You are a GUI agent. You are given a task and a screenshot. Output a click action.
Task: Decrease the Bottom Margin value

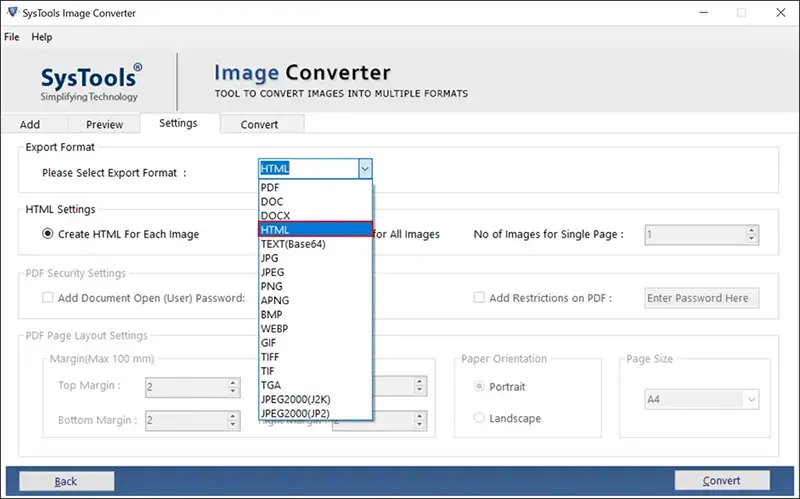pyautogui.click(x=233, y=426)
